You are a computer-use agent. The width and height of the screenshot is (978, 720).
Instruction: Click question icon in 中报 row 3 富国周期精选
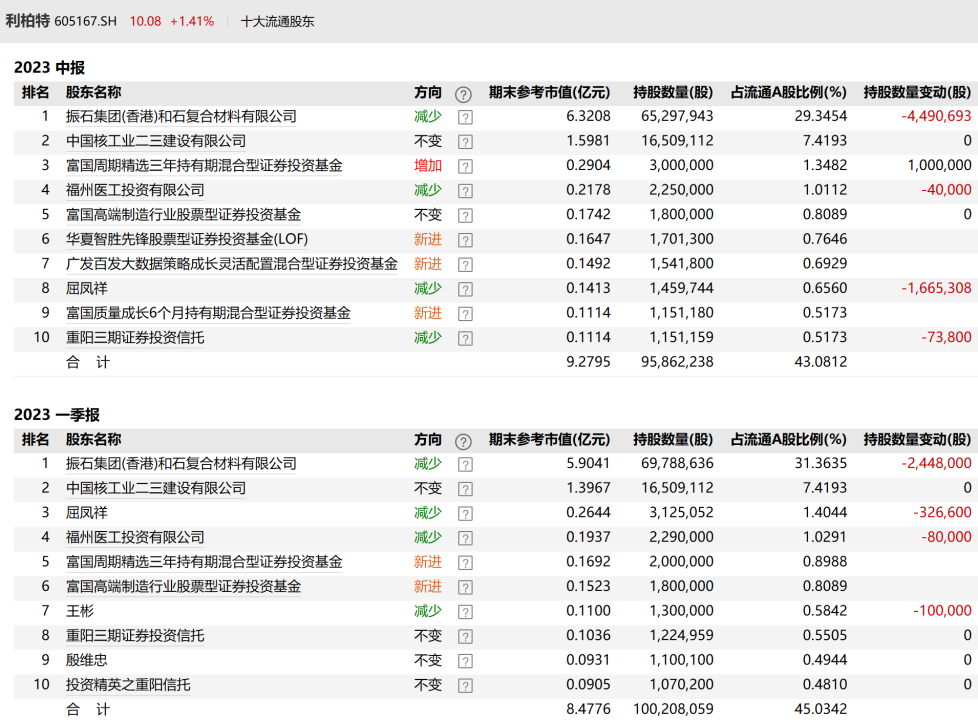[465, 167]
